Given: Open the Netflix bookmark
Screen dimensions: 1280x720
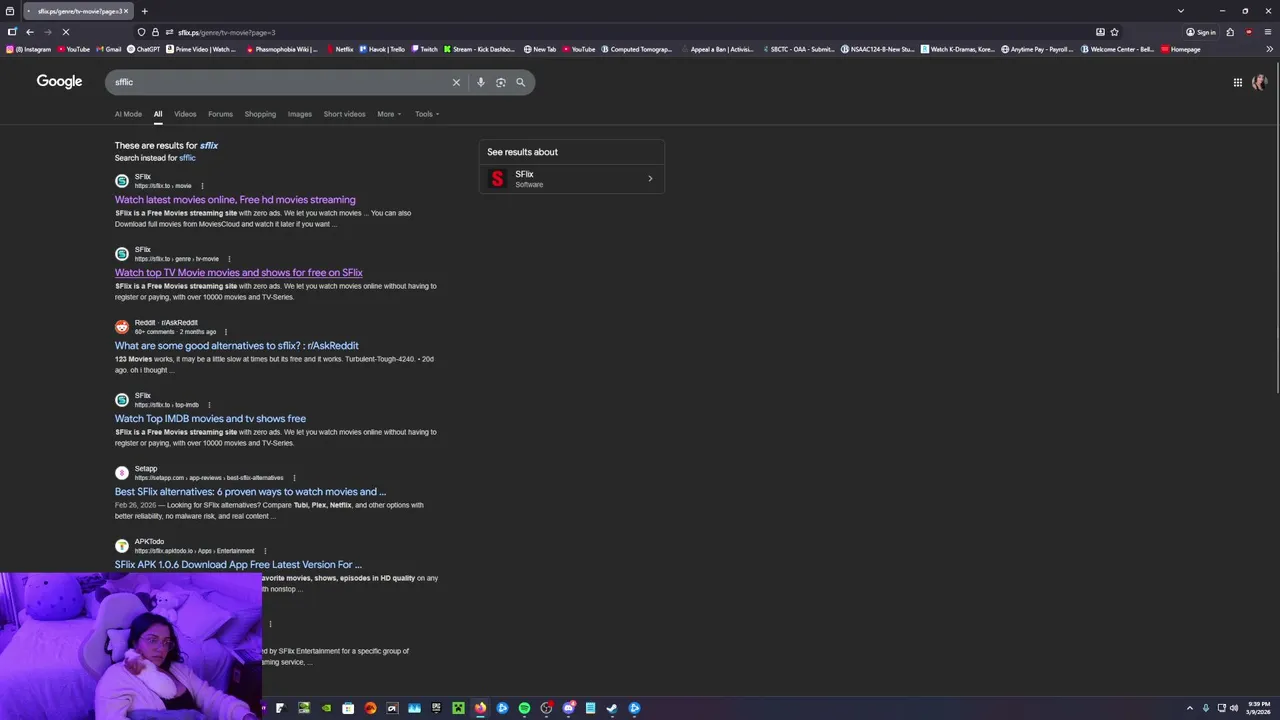Looking at the screenshot, I should click(340, 49).
